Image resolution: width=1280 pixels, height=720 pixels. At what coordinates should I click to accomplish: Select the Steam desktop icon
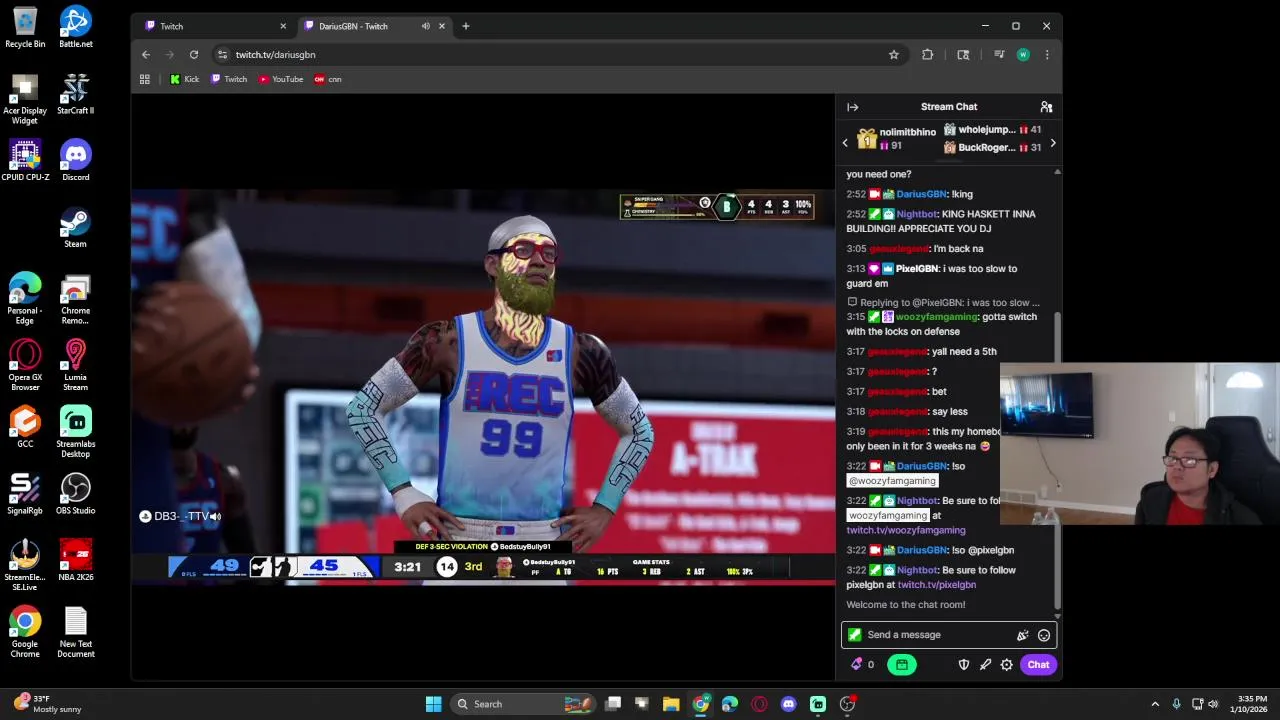[x=76, y=227]
